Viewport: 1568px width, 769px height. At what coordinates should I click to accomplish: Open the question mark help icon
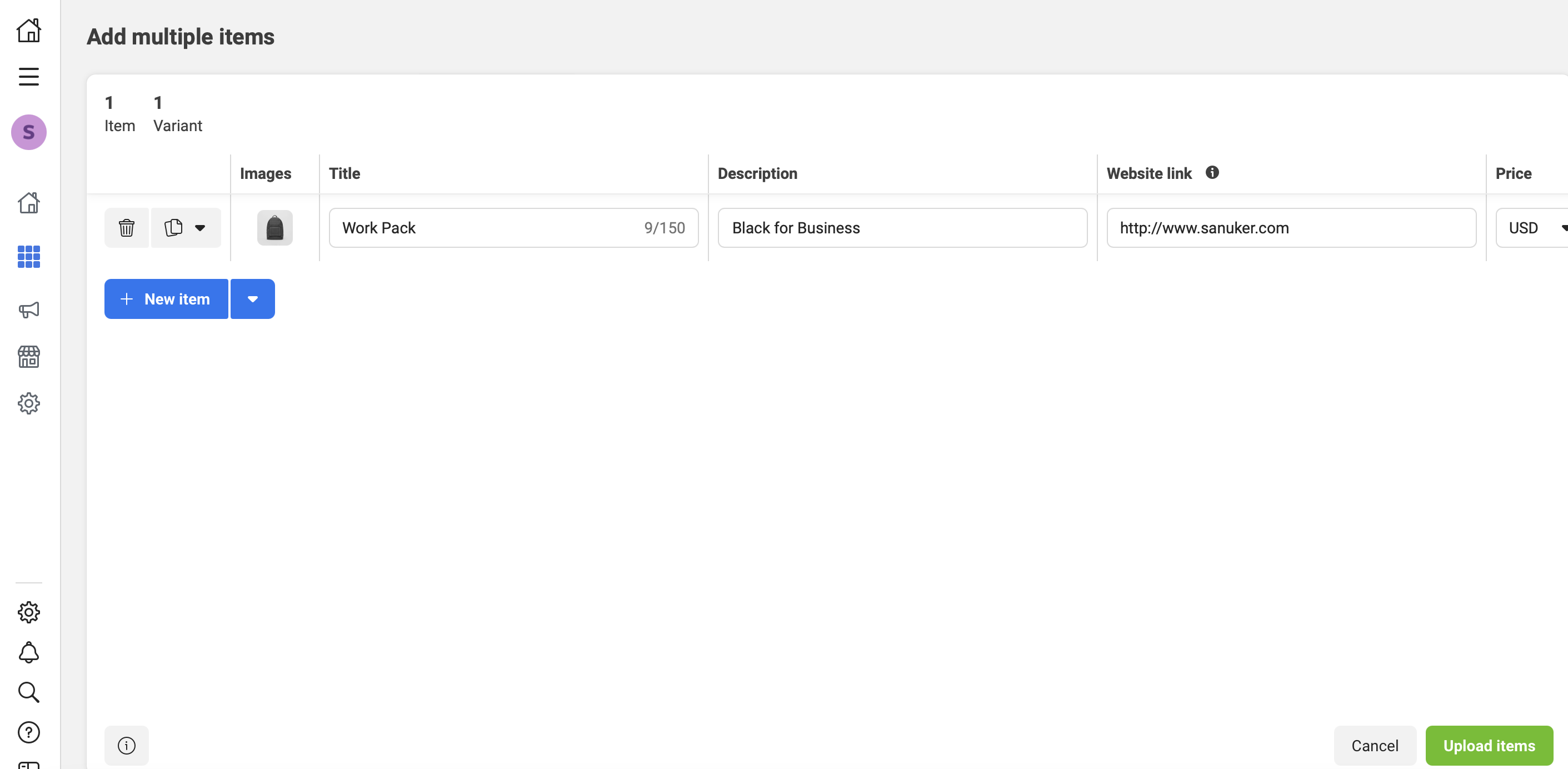28,732
